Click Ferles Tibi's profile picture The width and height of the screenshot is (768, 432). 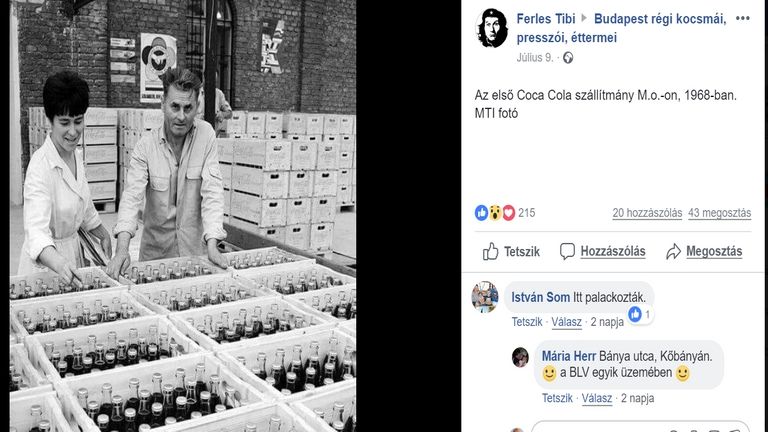click(492, 27)
